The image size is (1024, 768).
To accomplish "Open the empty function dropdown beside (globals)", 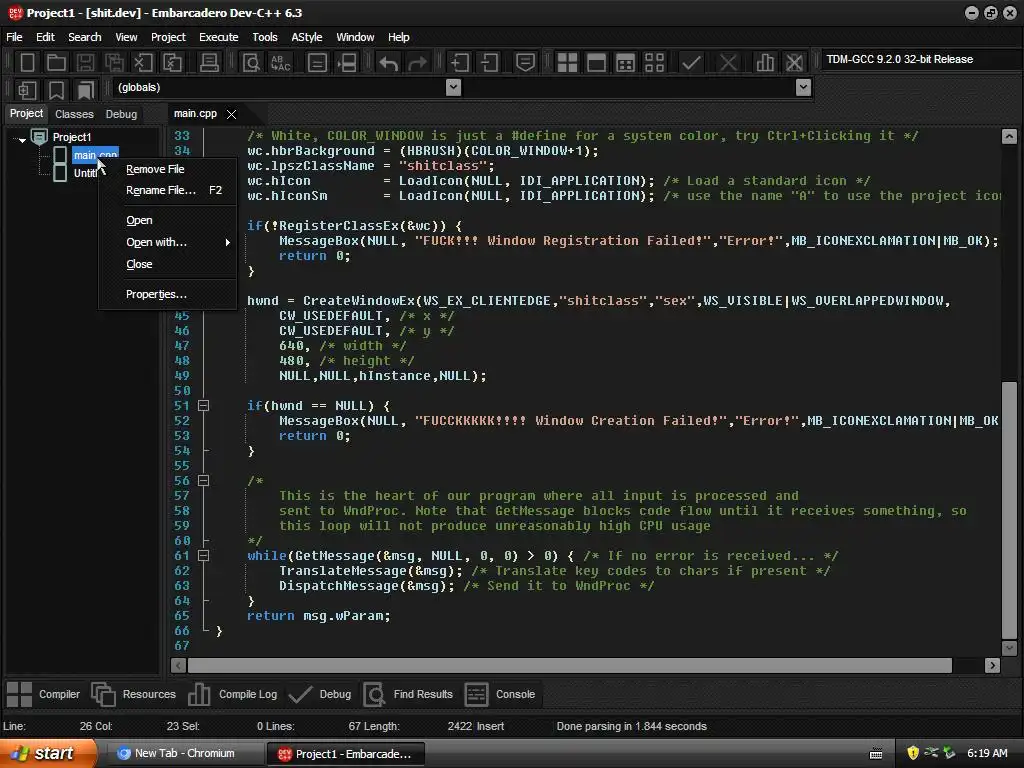I will click(803, 88).
